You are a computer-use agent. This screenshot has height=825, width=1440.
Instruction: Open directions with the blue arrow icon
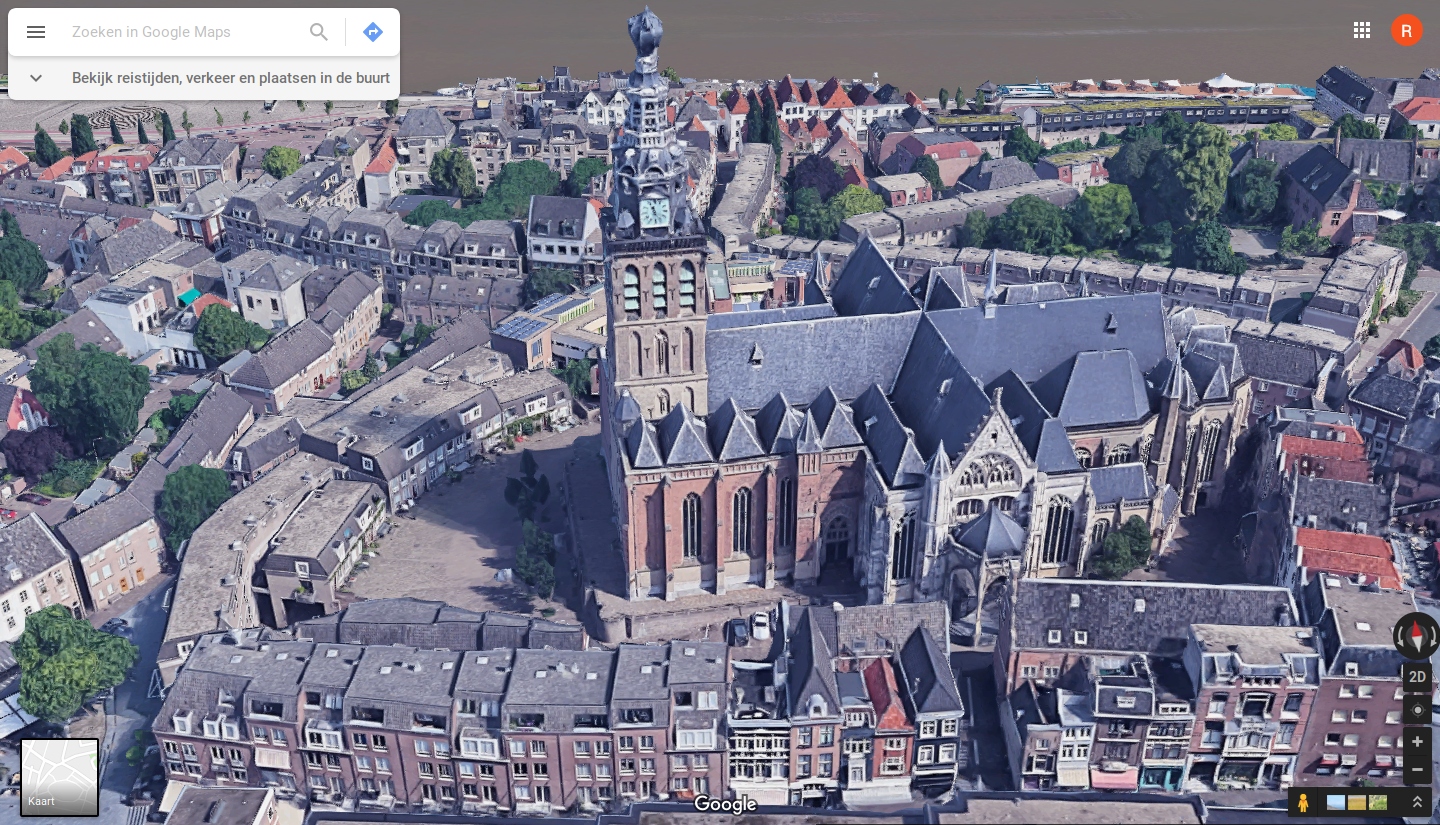373,32
